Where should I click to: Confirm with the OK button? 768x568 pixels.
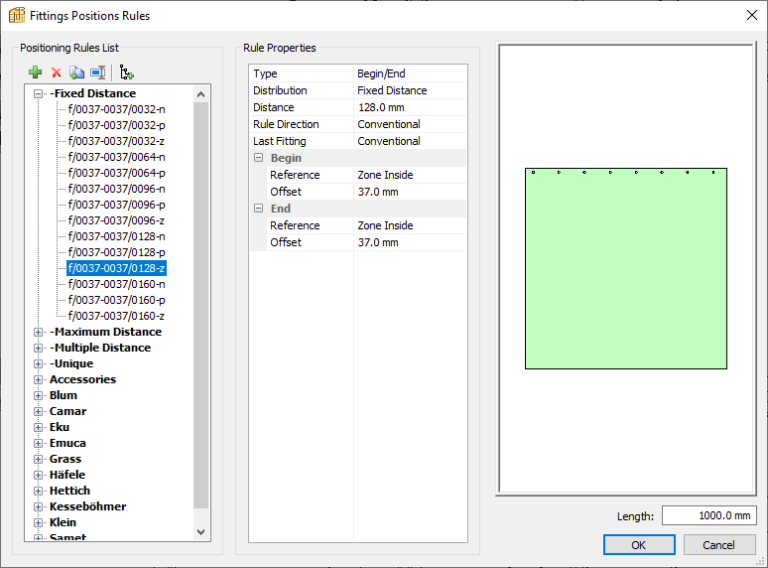(x=639, y=545)
